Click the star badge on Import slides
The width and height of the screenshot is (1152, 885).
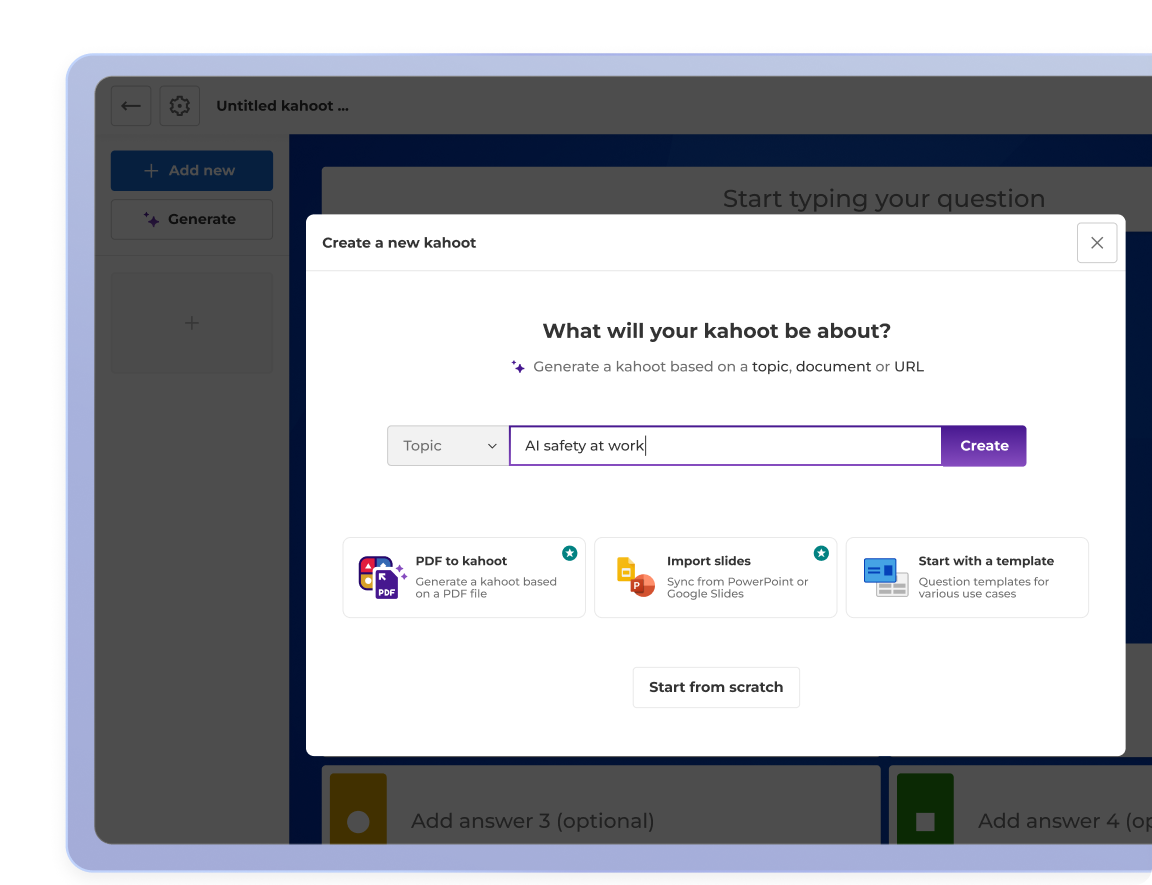(821, 554)
